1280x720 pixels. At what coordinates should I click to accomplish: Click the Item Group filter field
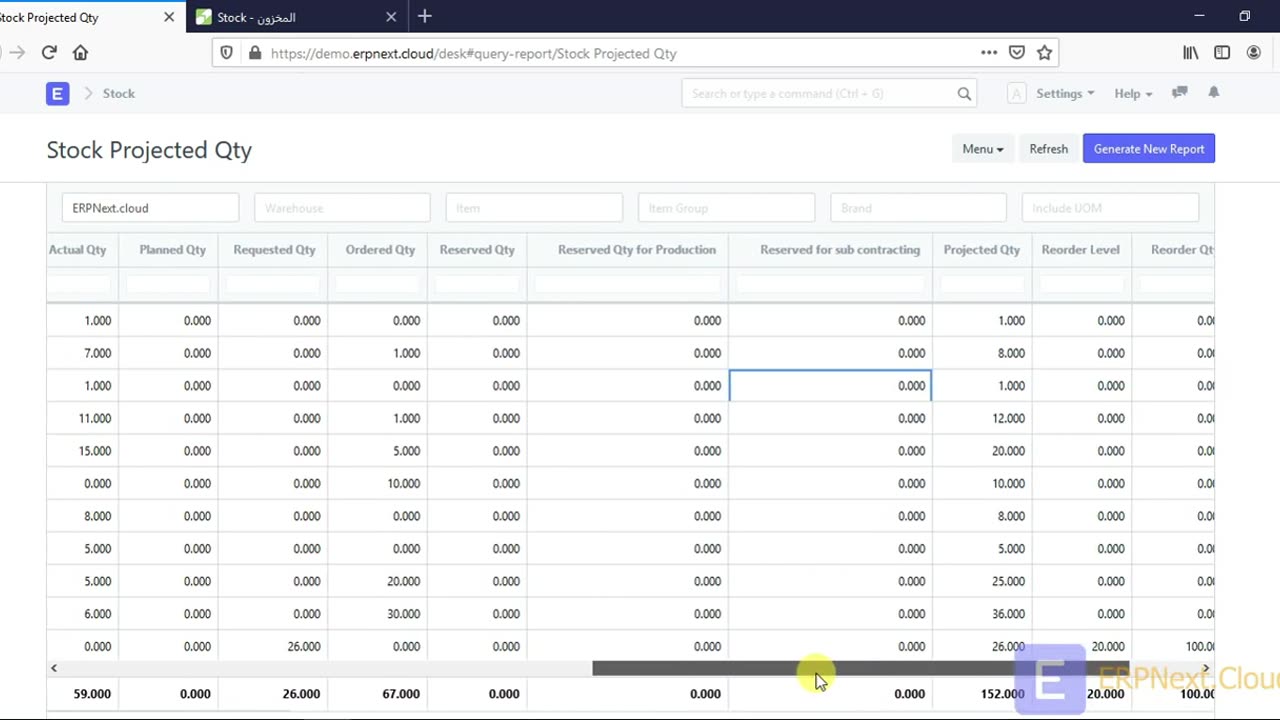click(x=726, y=208)
